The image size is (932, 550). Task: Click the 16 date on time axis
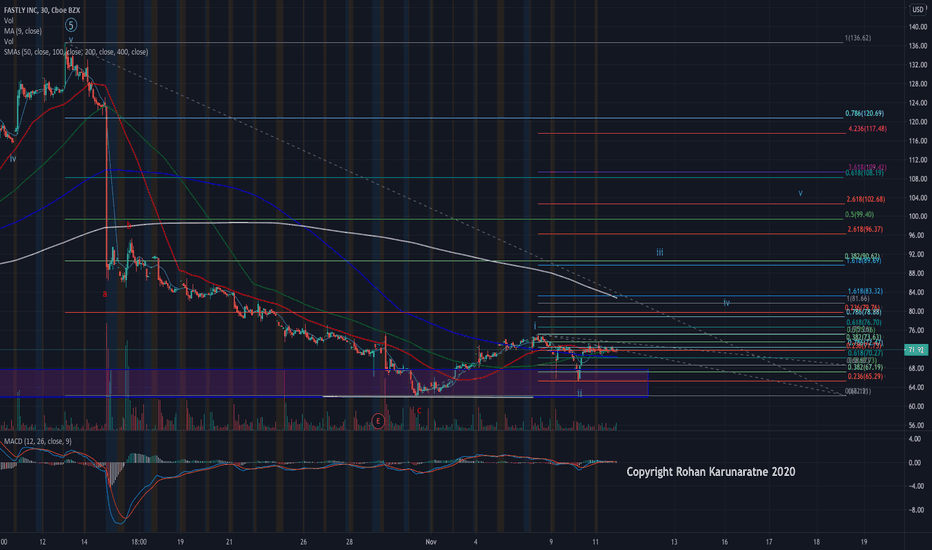tap(725, 542)
